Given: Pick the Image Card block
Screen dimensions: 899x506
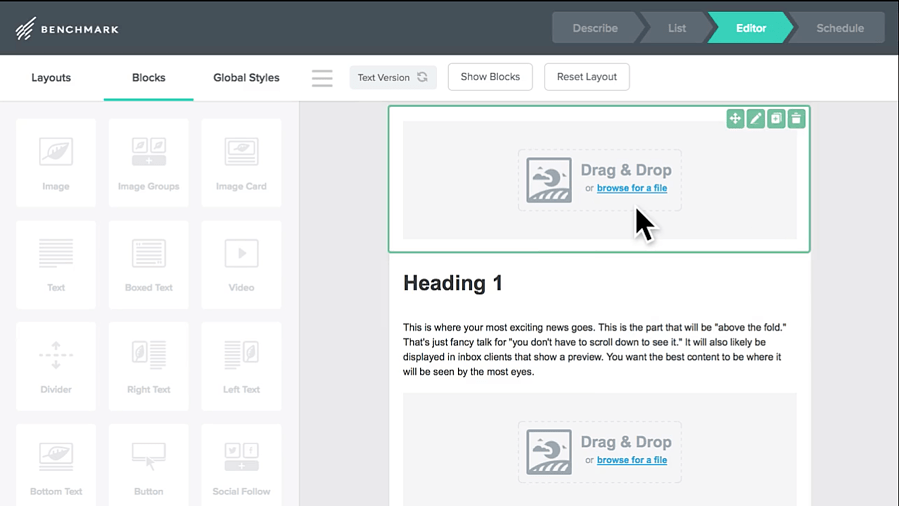Looking at the screenshot, I should pyautogui.click(x=241, y=159).
